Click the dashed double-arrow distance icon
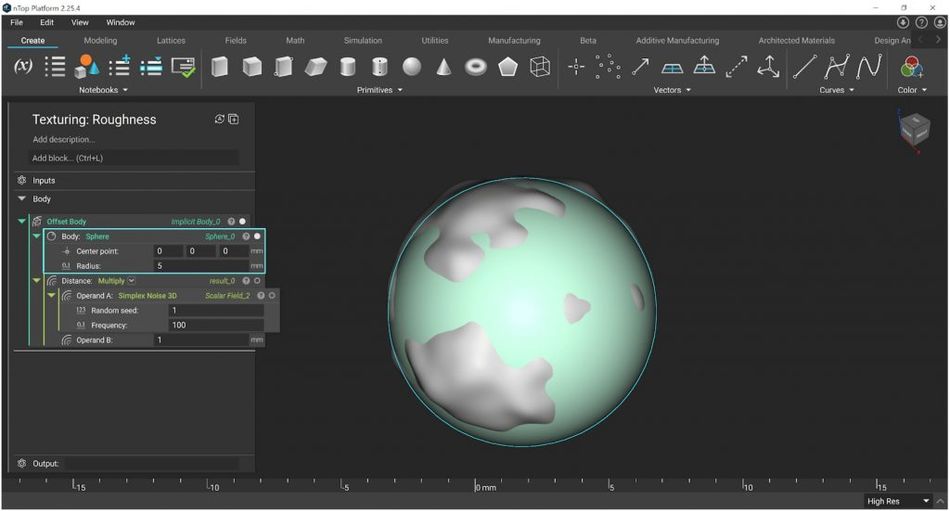Viewport: 950px width, 511px height. 736,67
